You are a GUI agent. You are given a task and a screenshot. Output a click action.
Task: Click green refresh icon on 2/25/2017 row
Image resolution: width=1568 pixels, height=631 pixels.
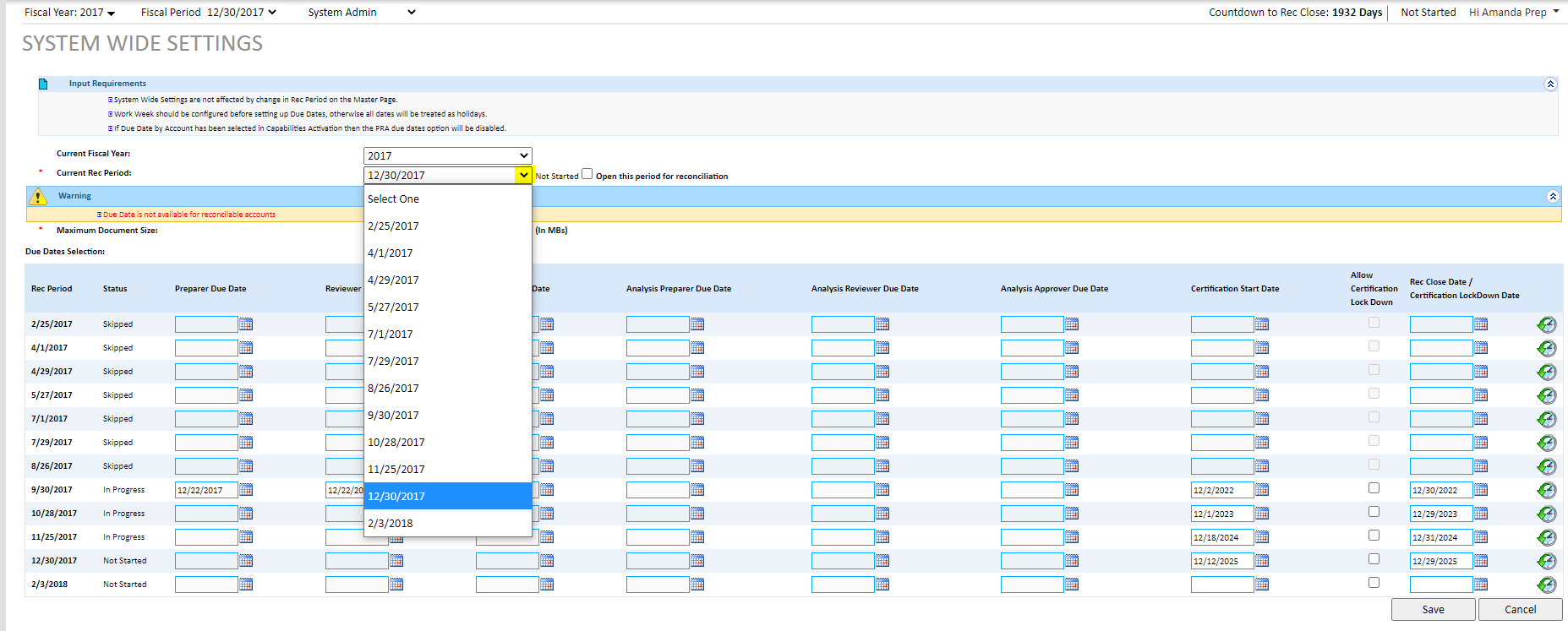point(1546,324)
